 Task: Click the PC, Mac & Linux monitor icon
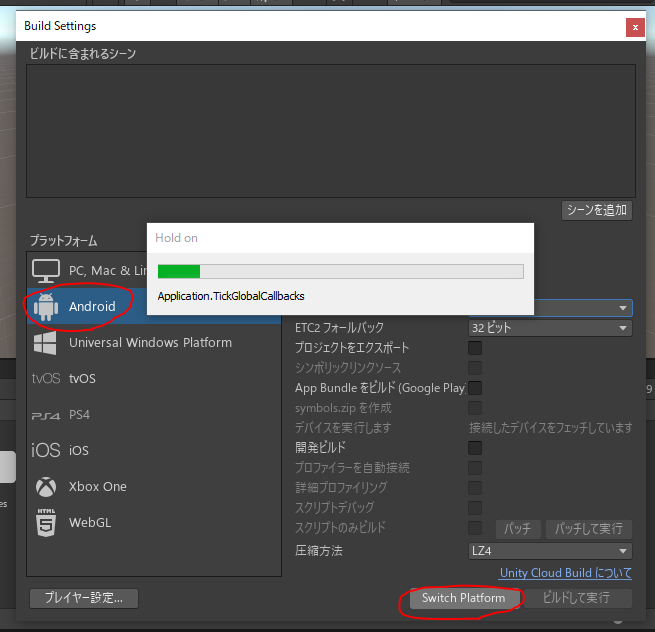click(46, 271)
